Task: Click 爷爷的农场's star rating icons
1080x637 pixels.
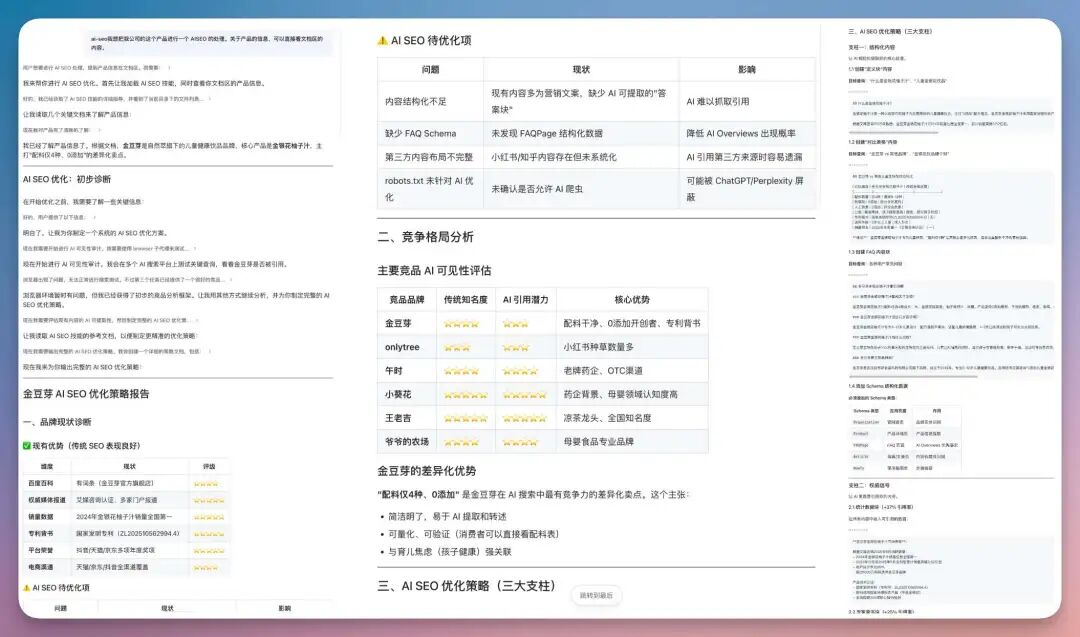Action: [460, 441]
